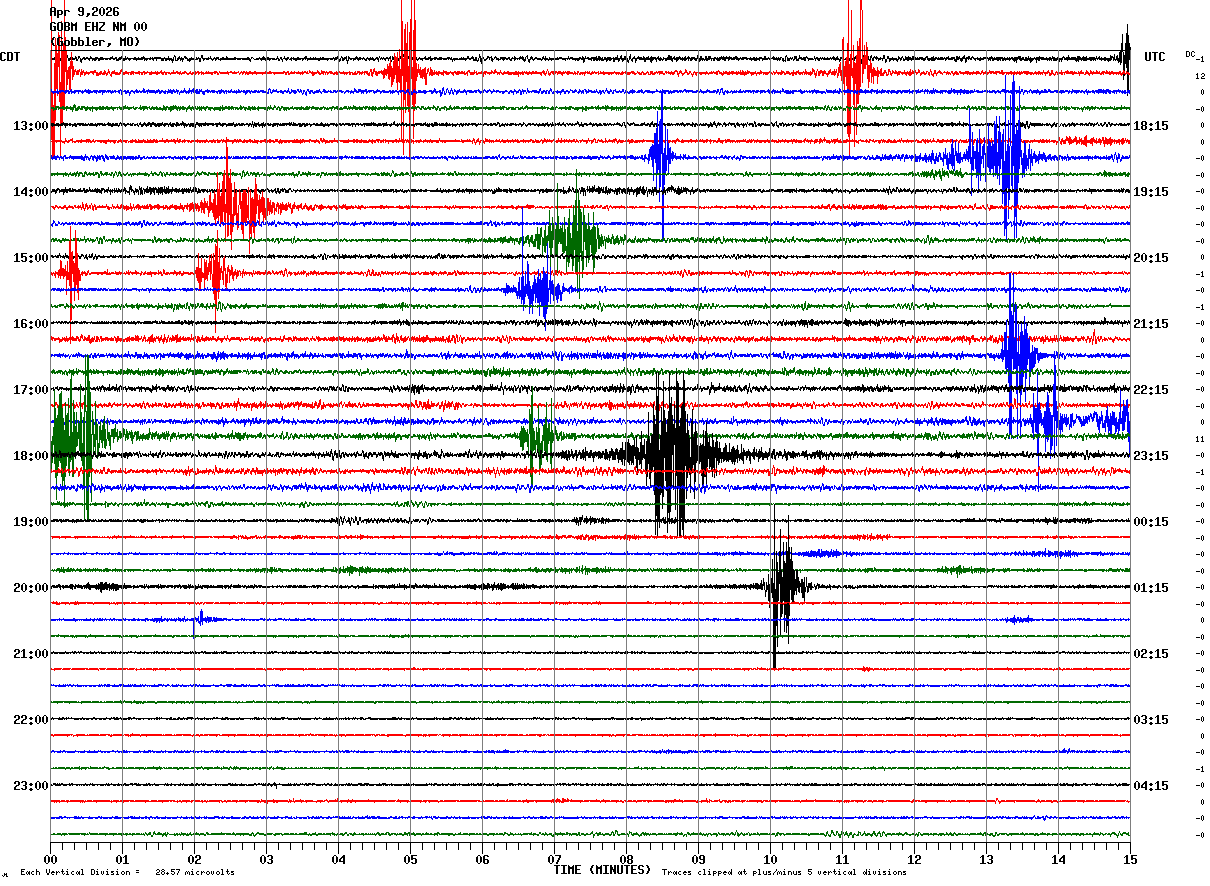Click the '23:00' CDT time label

[x=30, y=786]
